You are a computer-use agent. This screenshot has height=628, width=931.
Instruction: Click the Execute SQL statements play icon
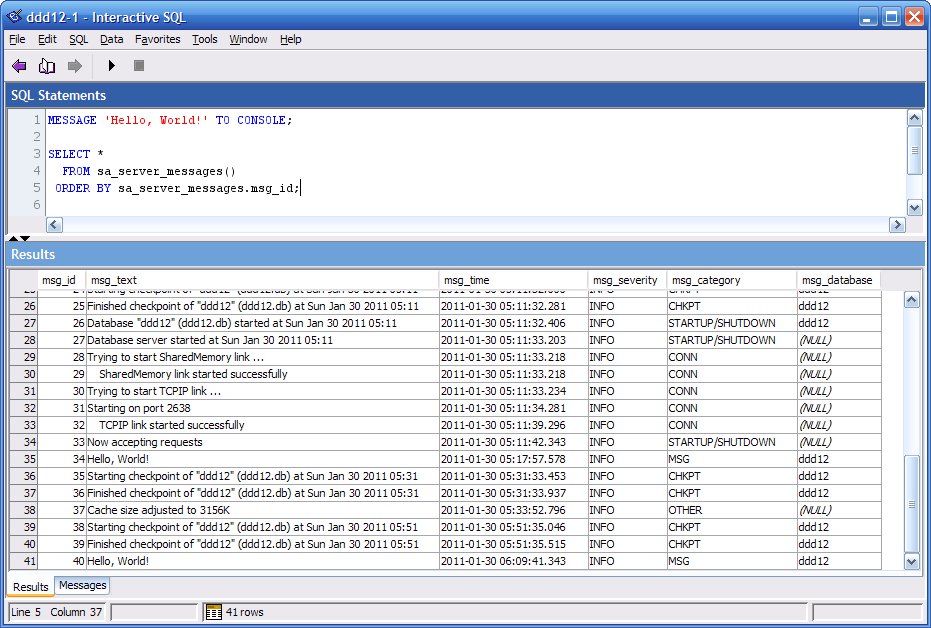click(112, 65)
